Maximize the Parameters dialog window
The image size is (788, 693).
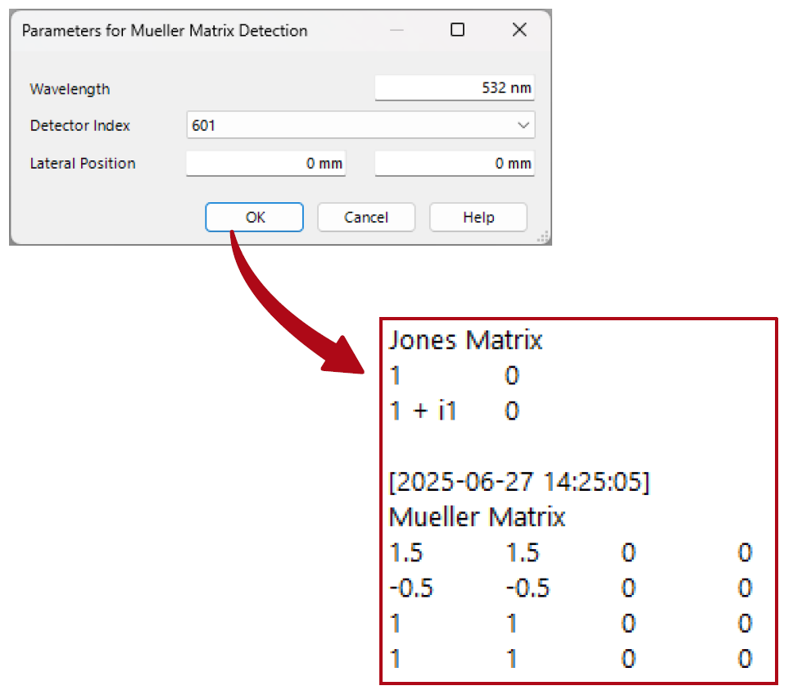(457, 31)
